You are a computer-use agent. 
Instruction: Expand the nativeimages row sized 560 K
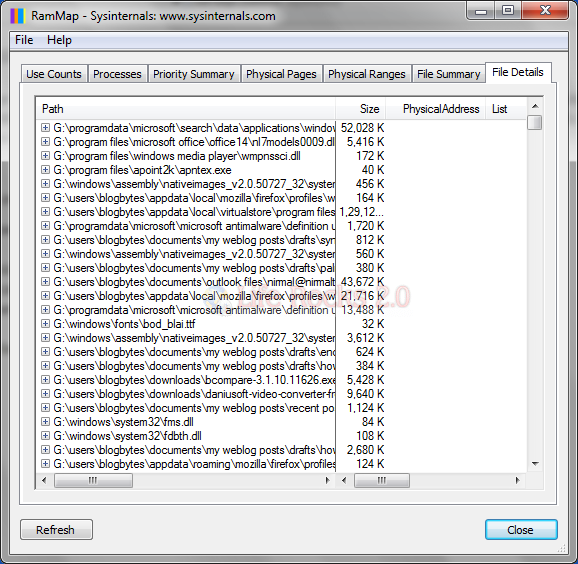point(45,254)
